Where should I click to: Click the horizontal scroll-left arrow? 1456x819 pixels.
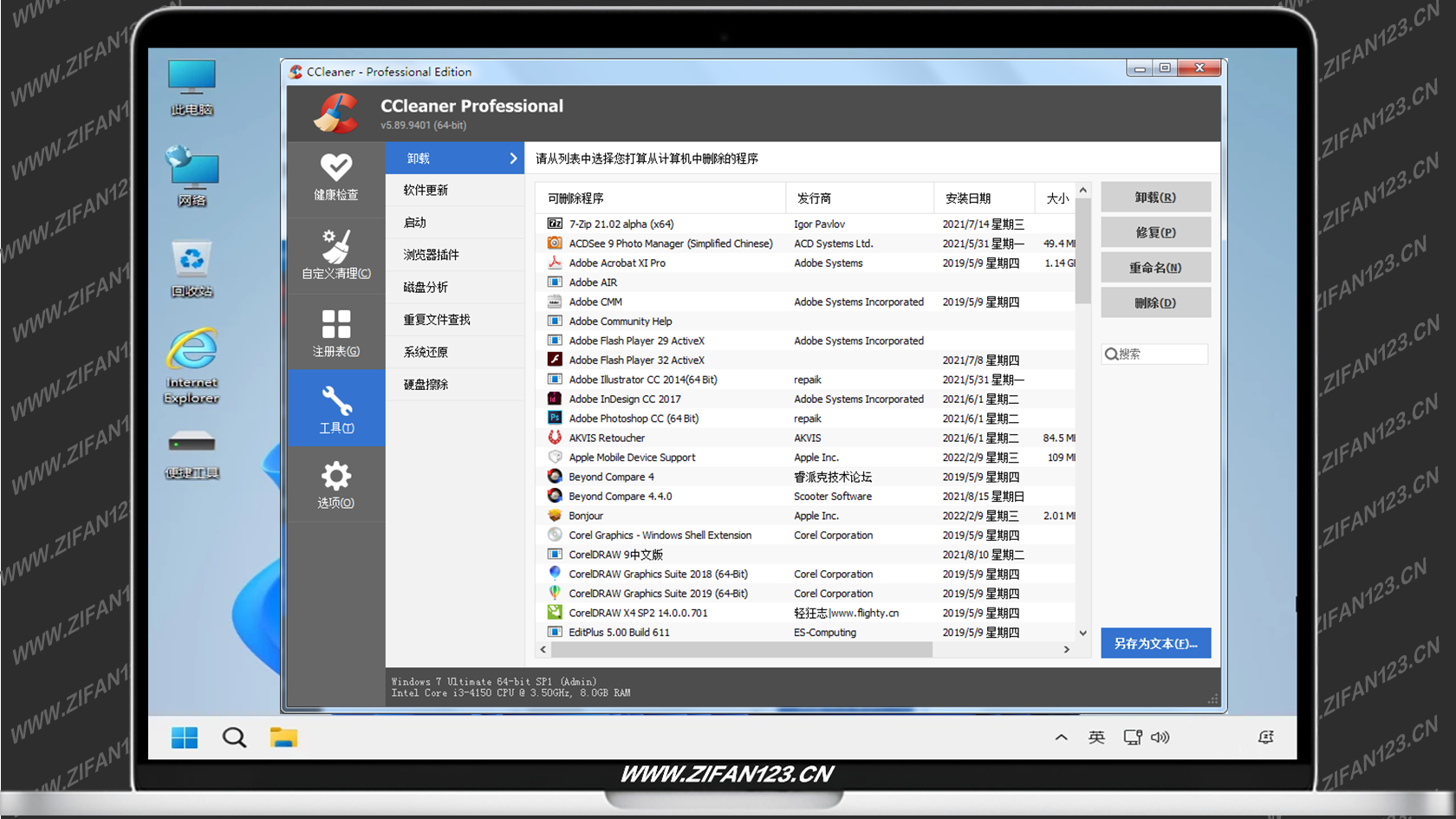coord(543,649)
